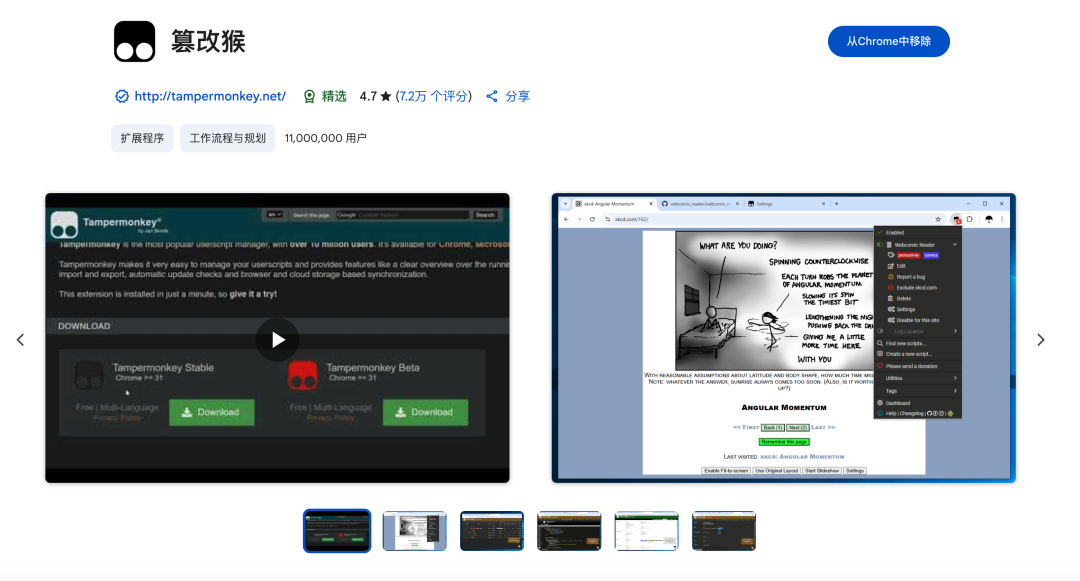
Task: Select Report a bug in the Tampermonkey menu
Action: 910,276
